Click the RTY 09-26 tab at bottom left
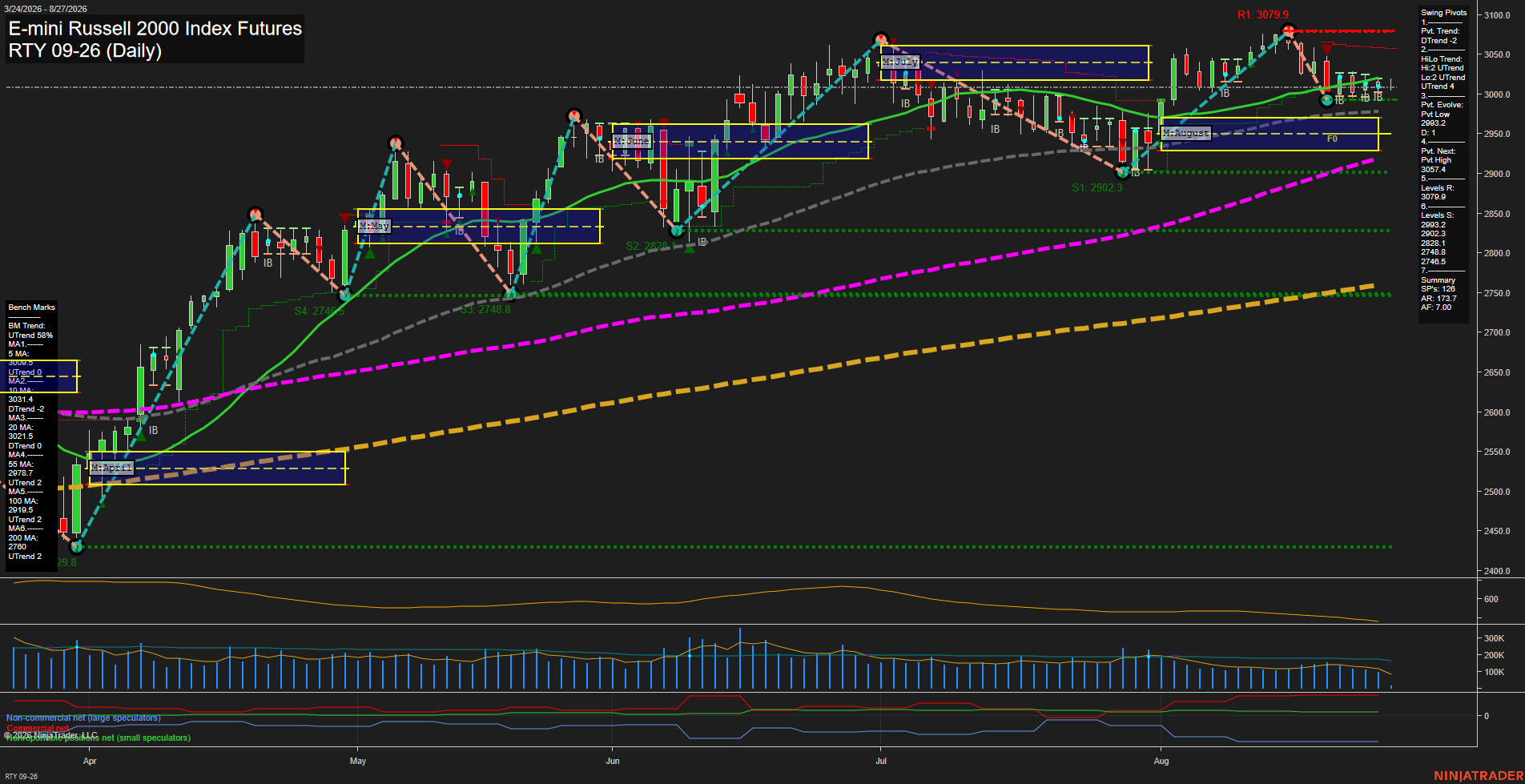Image resolution: width=1525 pixels, height=784 pixels. coord(21,776)
